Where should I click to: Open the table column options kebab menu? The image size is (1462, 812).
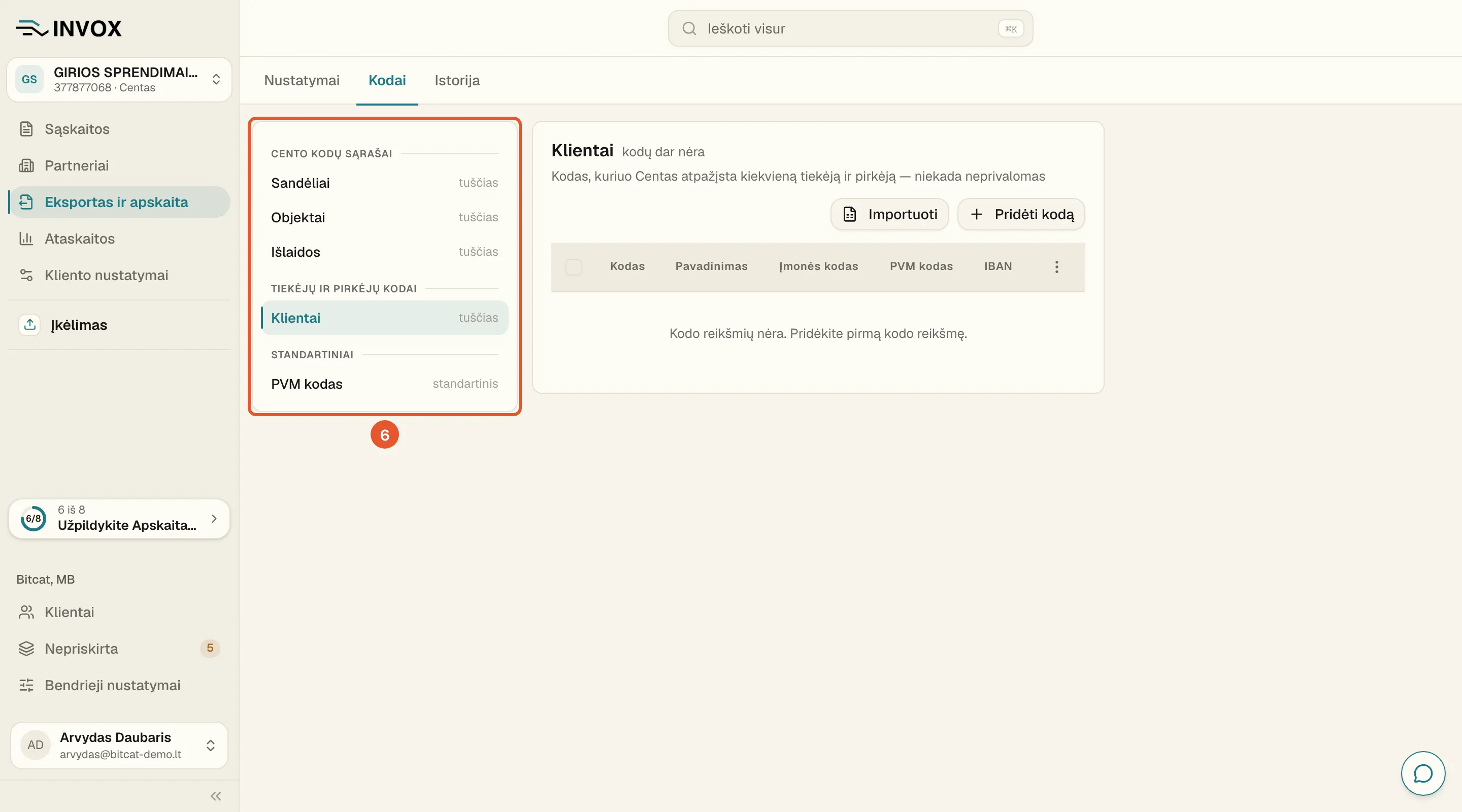(1056, 267)
